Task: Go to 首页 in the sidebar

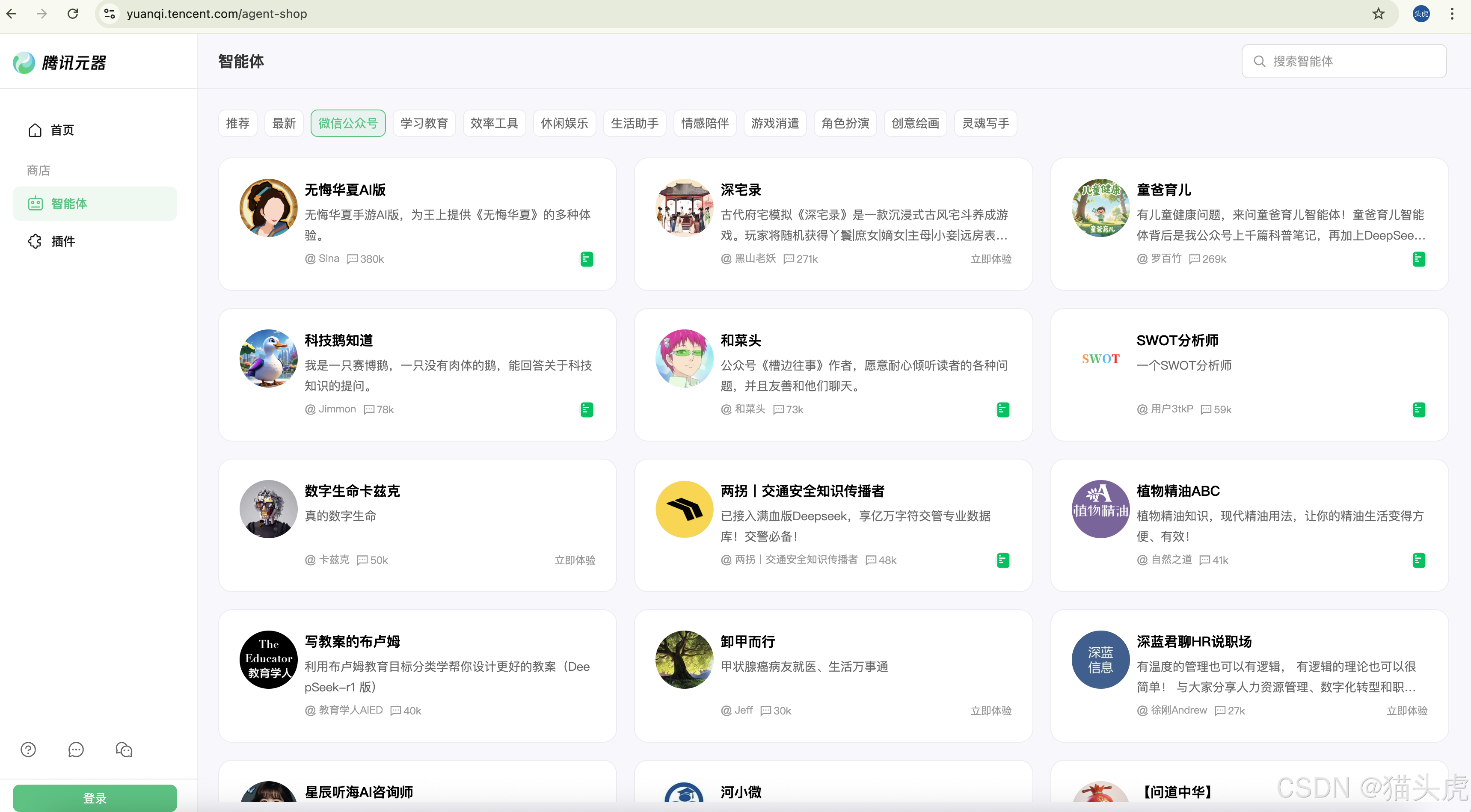Action: click(62, 130)
